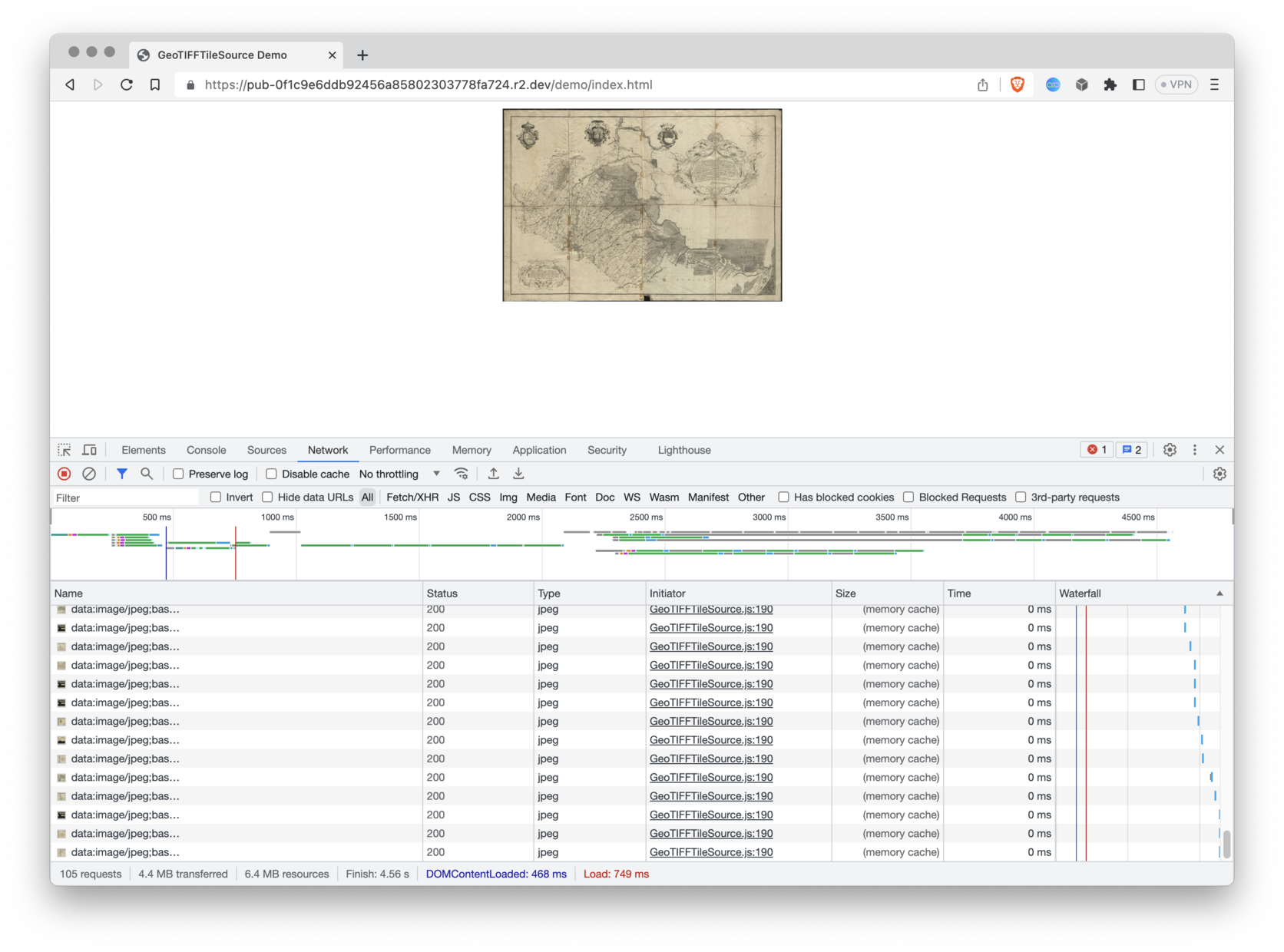Filter requests by Fetch/XHR type
1284x952 pixels.
412,497
